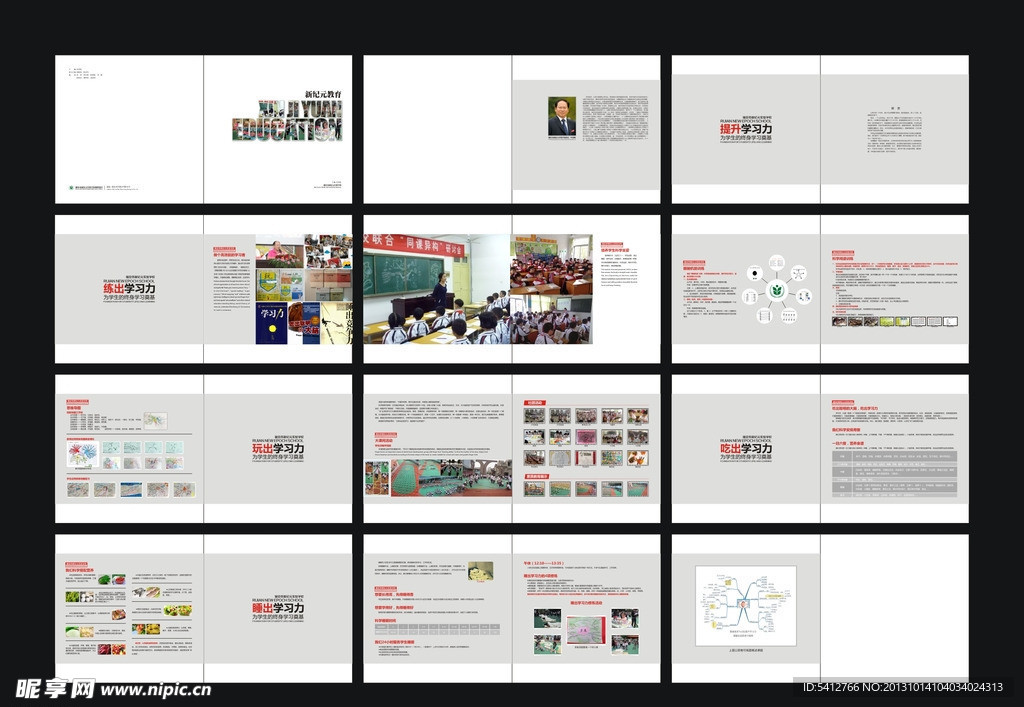The height and width of the screenshot is (707, 1024).
Task: Select the text column beside the portrait
Action: click(616, 119)
